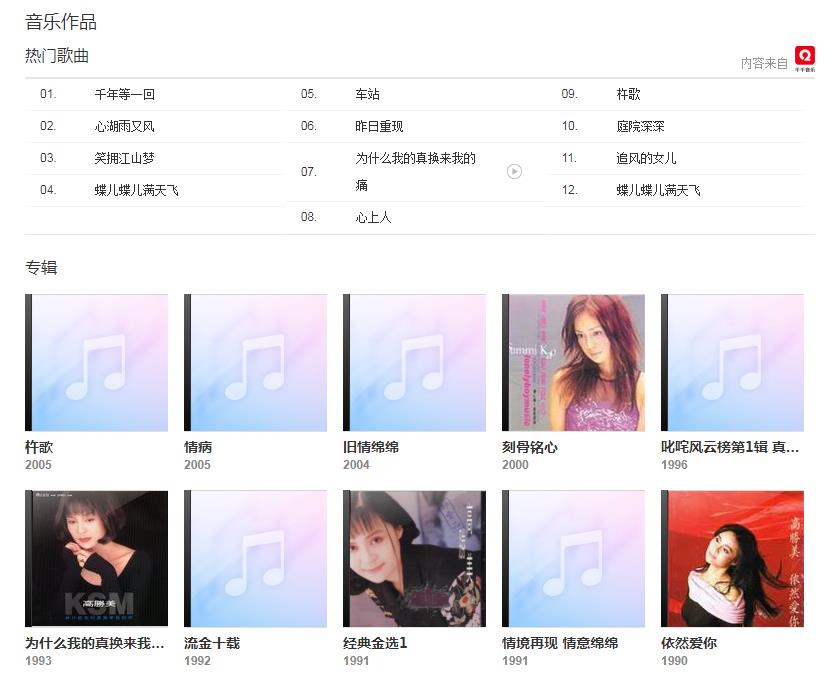Viewport: 836px width, 681px height.
Task: Open the 刻骨铭心 album cover
Action: pos(573,362)
